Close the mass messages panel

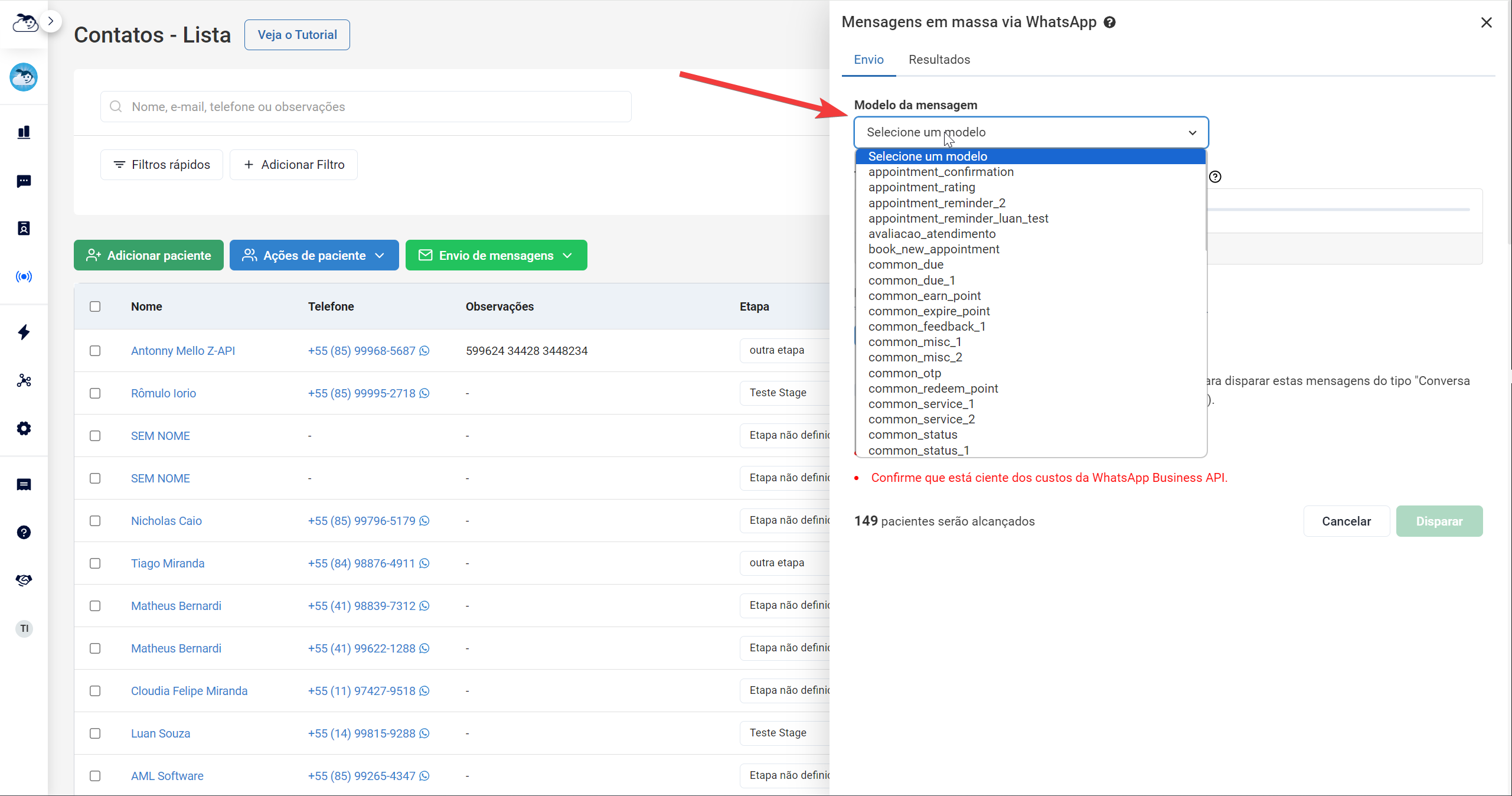pyautogui.click(x=1487, y=22)
